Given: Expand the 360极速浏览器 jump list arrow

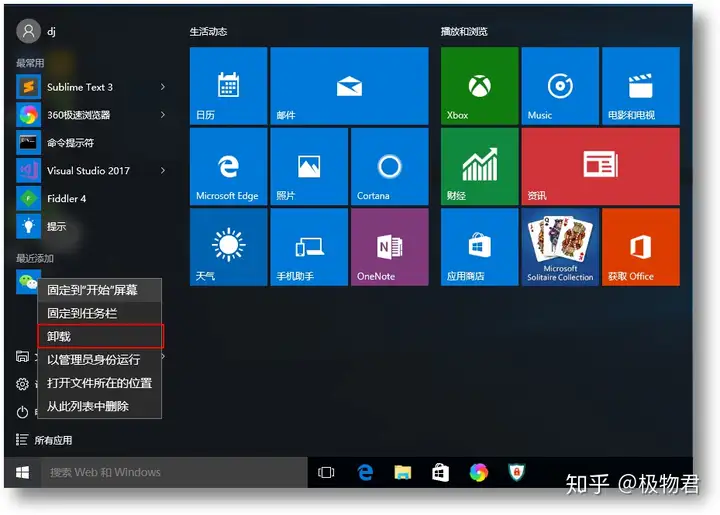Looking at the screenshot, I should [163, 115].
